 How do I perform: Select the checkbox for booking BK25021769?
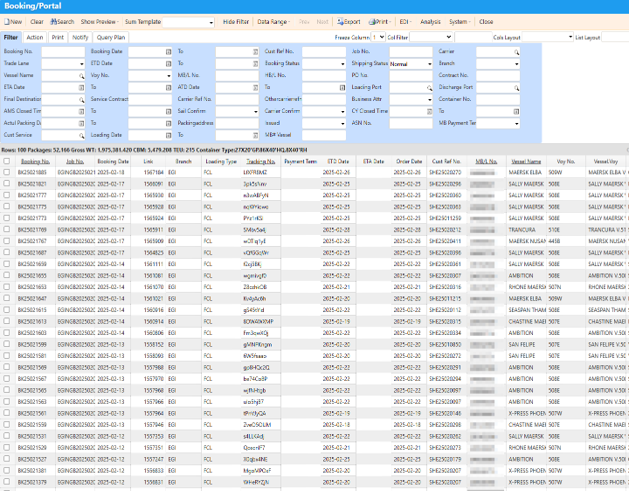[7, 229]
